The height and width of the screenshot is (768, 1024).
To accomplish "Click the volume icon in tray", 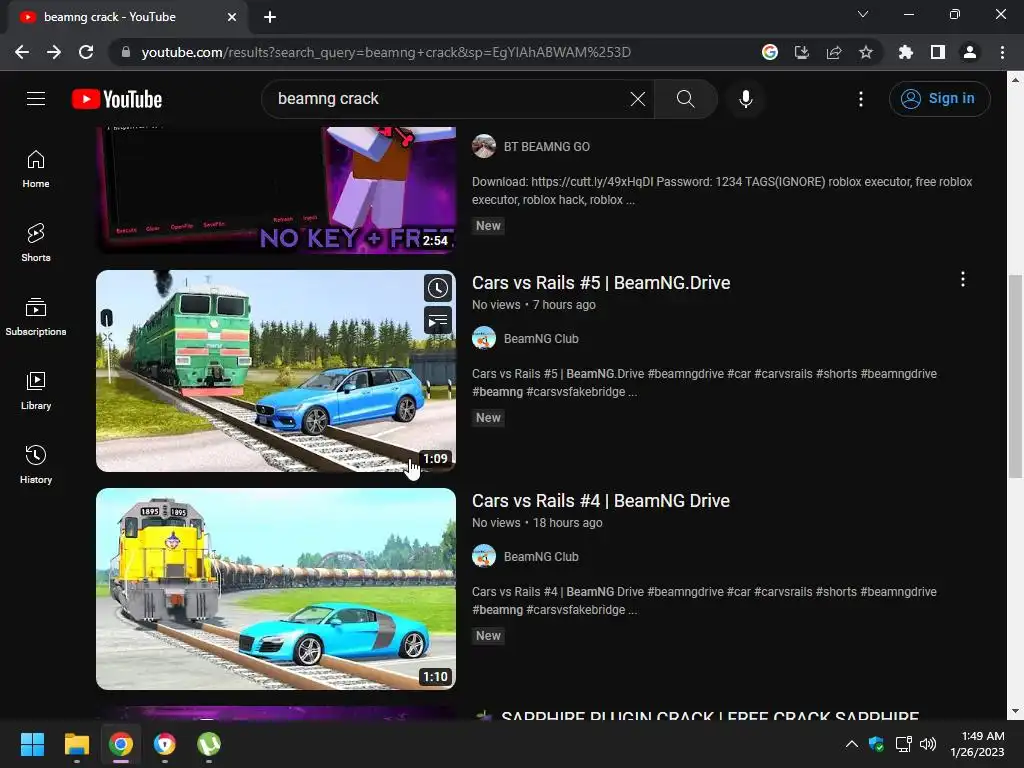I will coord(927,744).
